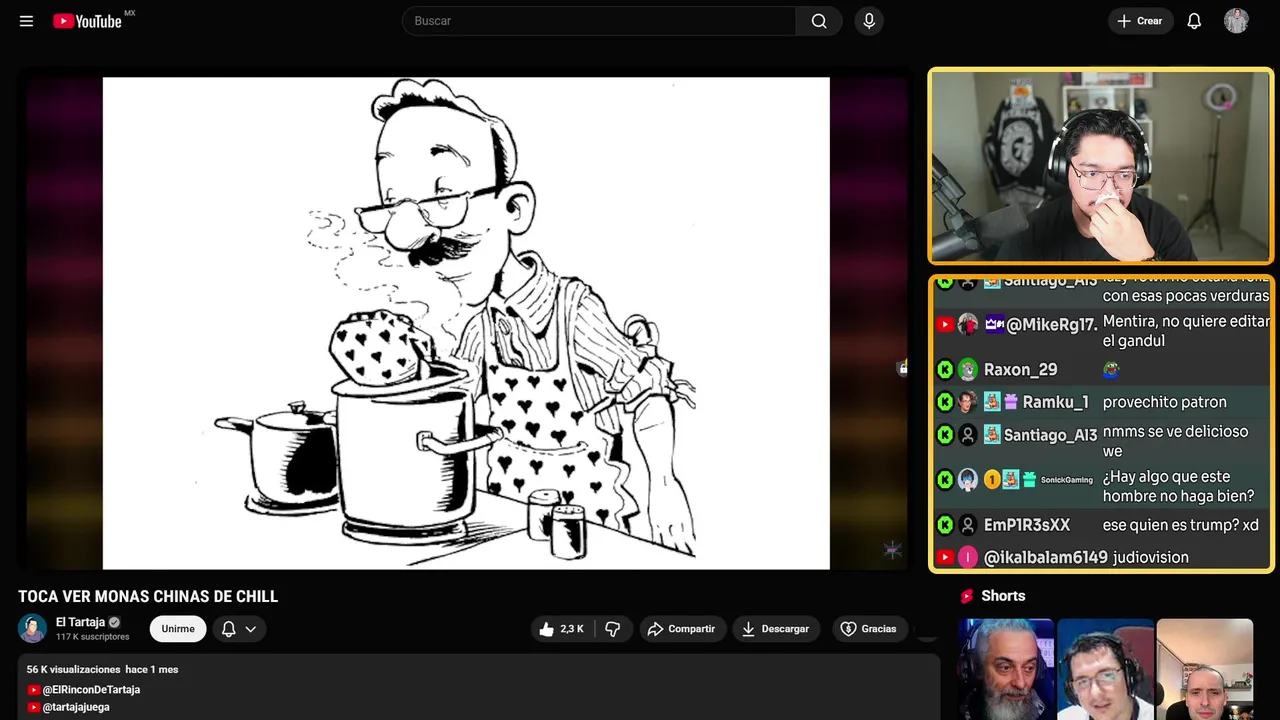The image size is (1280, 720).
Task: Click YouTube icon beside @ElRinconDeTartaja
Action: click(x=34, y=690)
